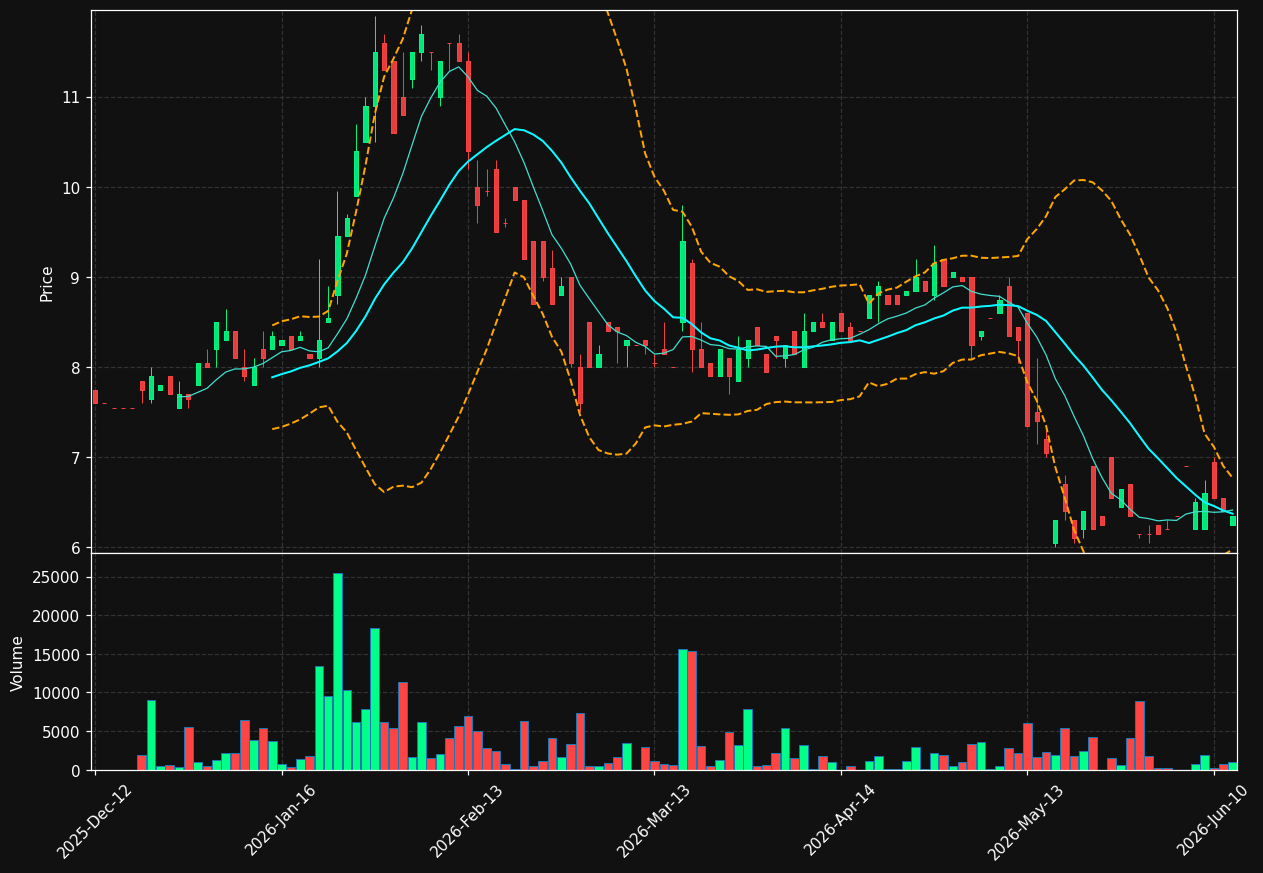Click the volume tick label 15000
This screenshot has width=1263, height=873.
point(57,655)
